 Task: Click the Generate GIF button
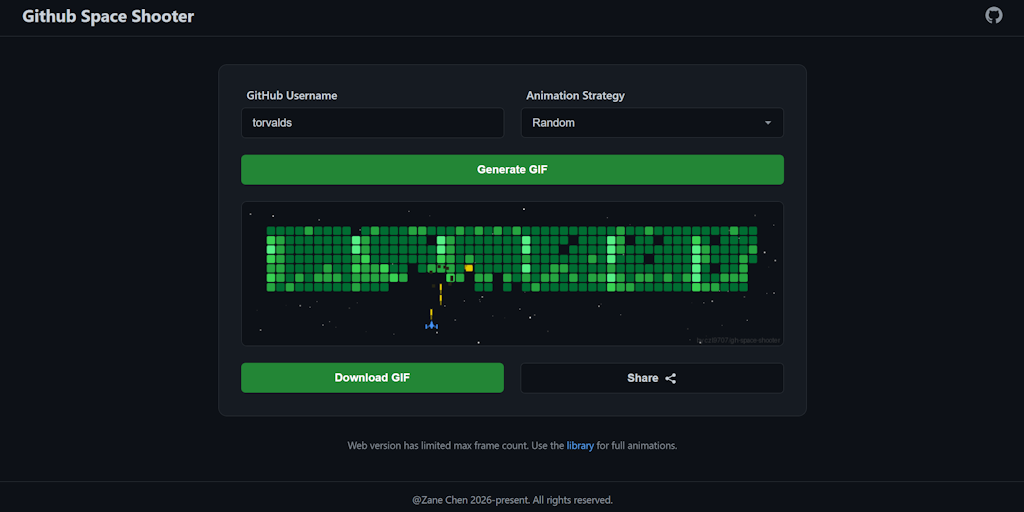click(x=512, y=170)
